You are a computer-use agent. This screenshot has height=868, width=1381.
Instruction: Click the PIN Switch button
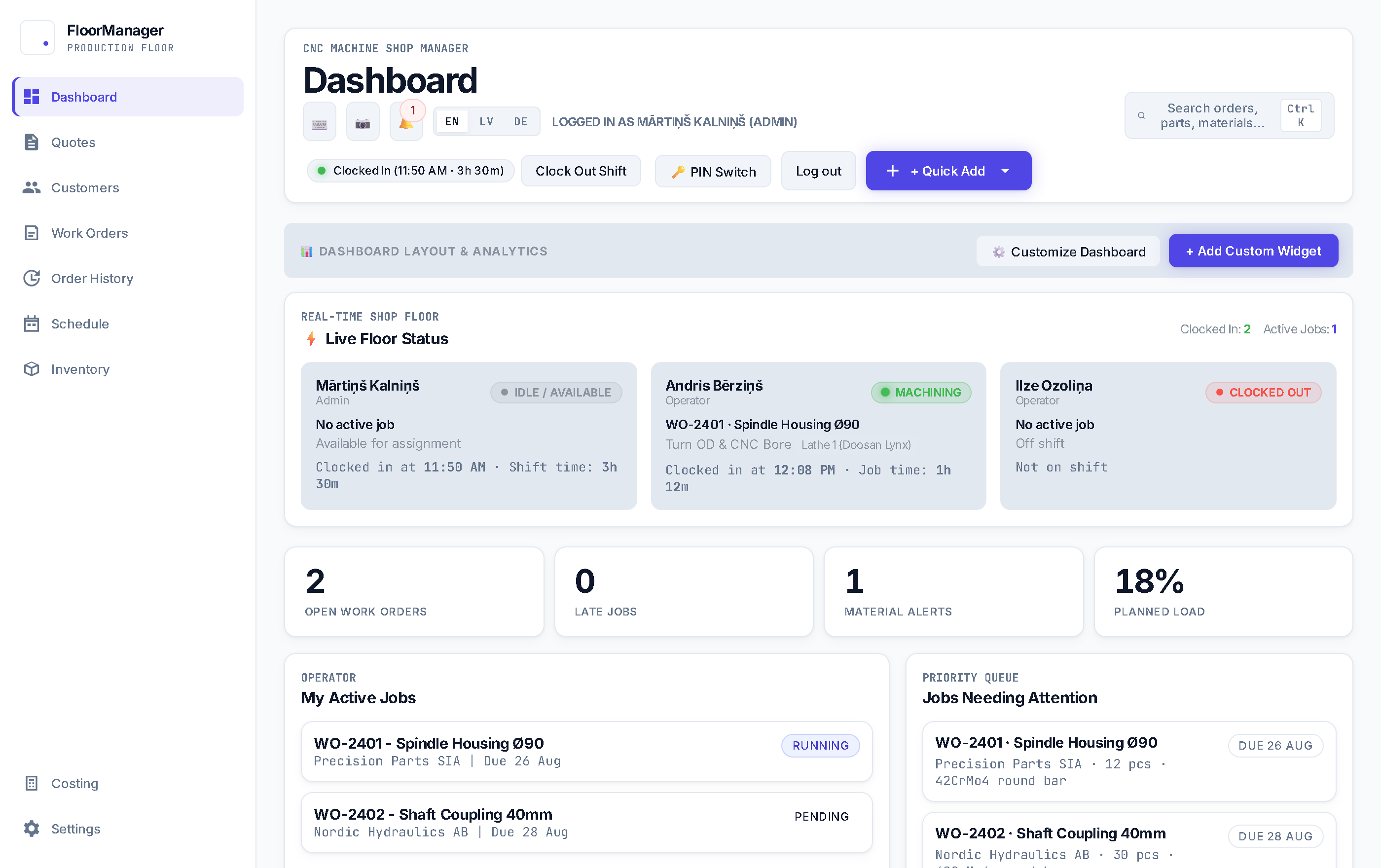point(713,171)
